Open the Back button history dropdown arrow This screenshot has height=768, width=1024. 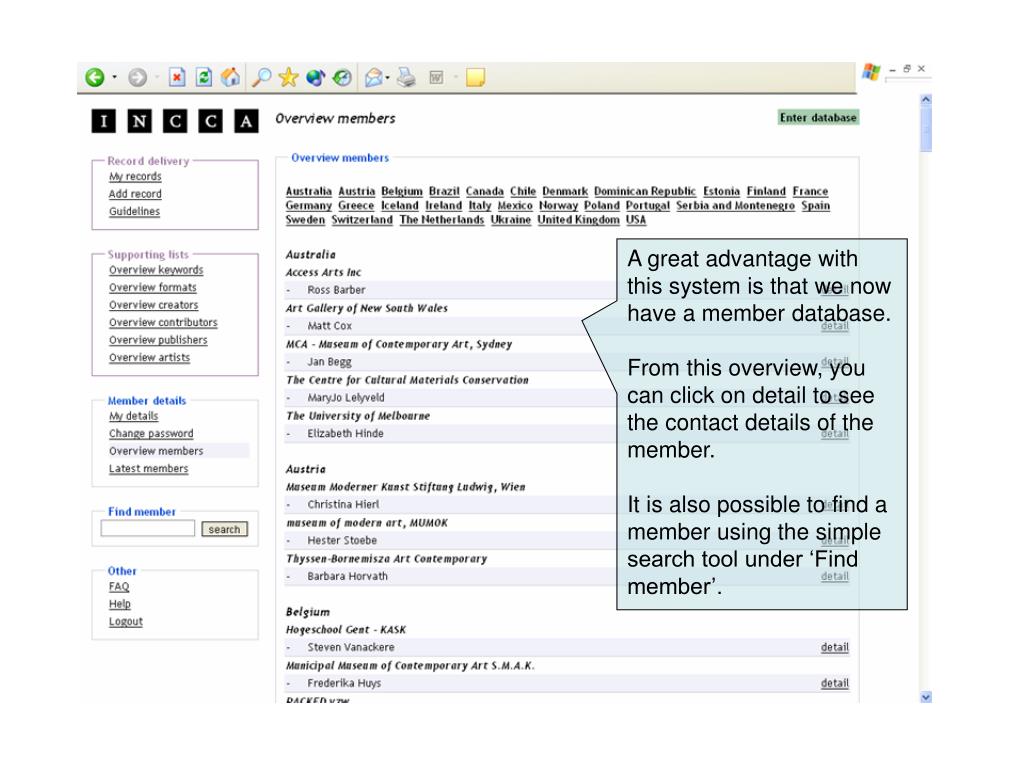114,78
